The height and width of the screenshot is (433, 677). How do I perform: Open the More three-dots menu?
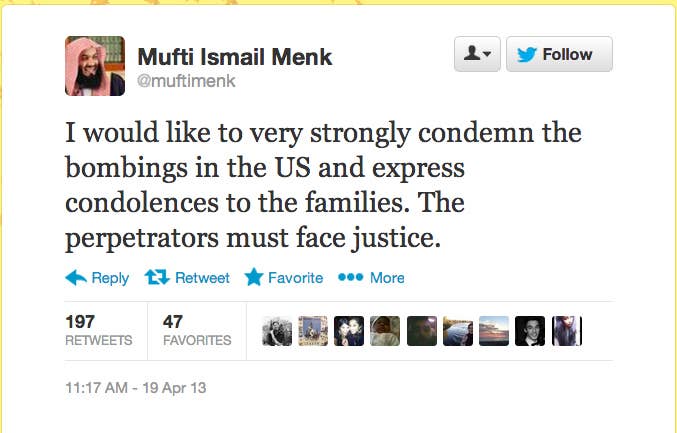(351, 277)
